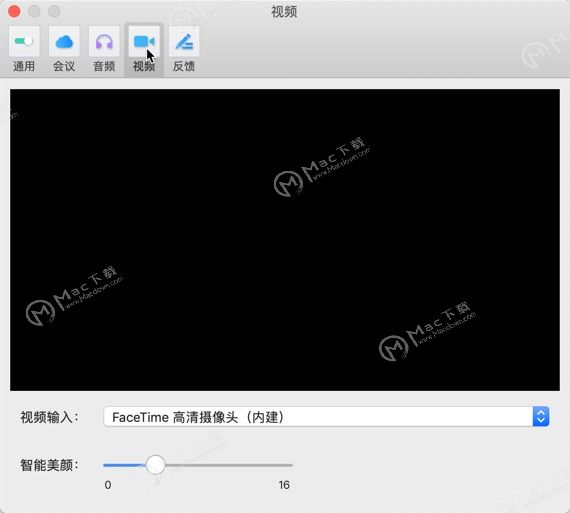Click the 智能美颜 slider knob
Viewport: 570px width, 513px height.
[155, 465]
